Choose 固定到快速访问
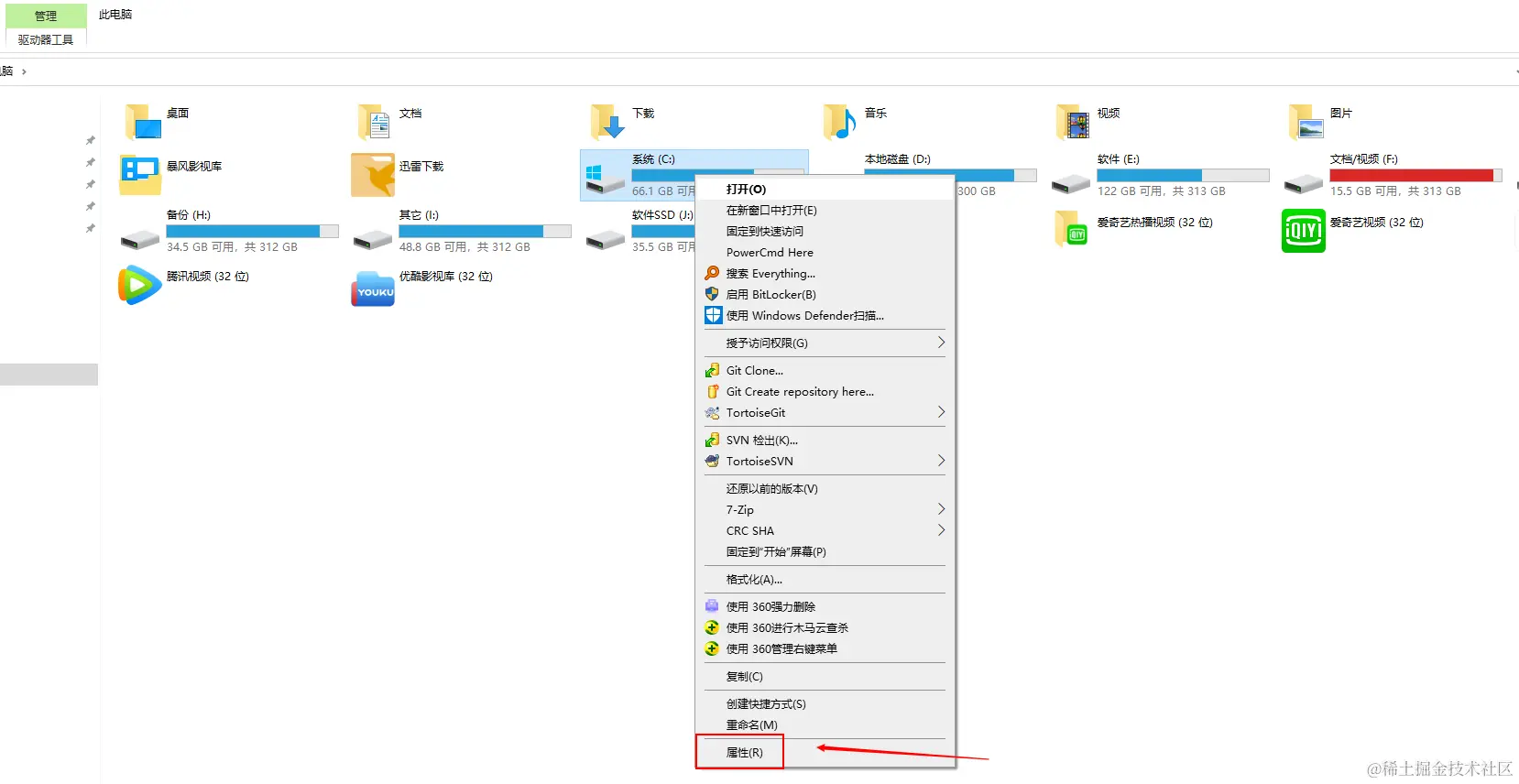 [x=825, y=231]
